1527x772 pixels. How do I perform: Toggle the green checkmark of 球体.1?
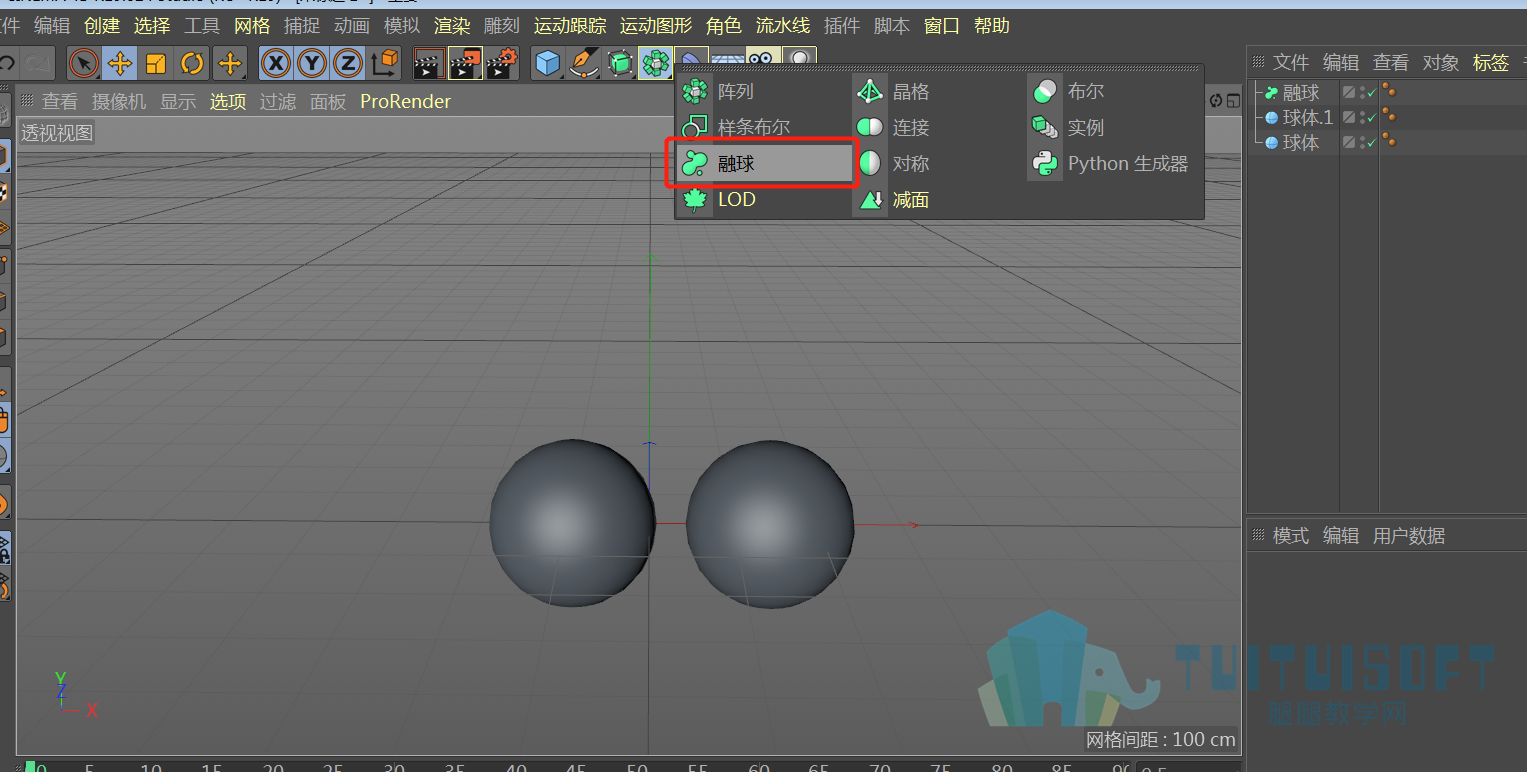point(1372,118)
